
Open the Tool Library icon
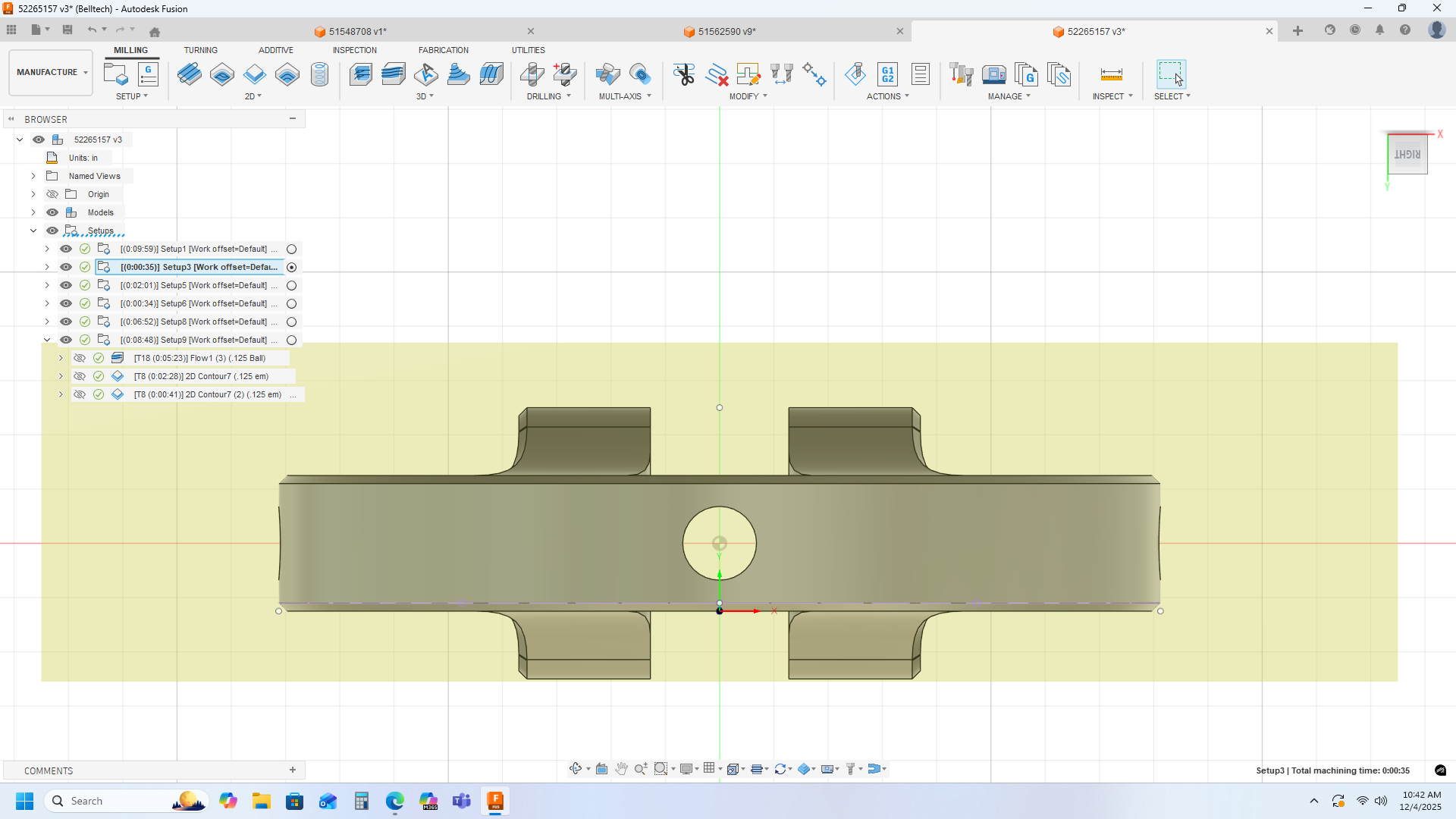click(x=962, y=74)
